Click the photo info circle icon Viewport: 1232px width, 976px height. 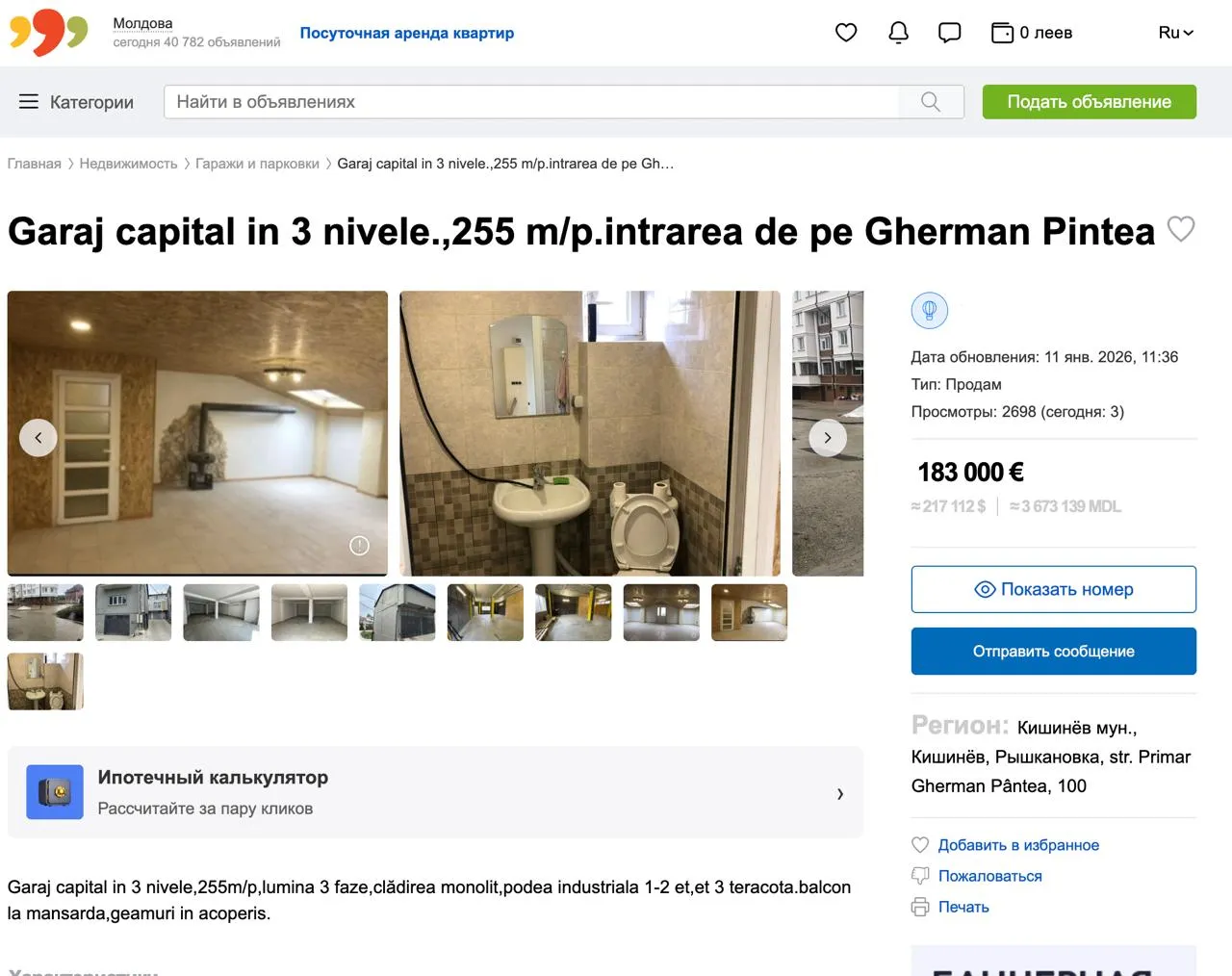(x=359, y=546)
